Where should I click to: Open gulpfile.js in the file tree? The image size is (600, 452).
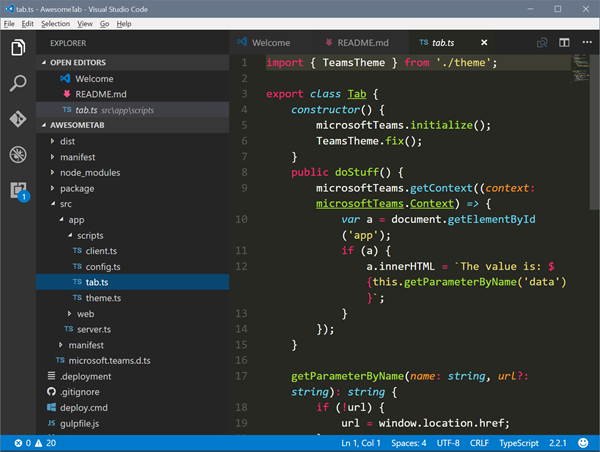pyautogui.click(x=133, y=423)
